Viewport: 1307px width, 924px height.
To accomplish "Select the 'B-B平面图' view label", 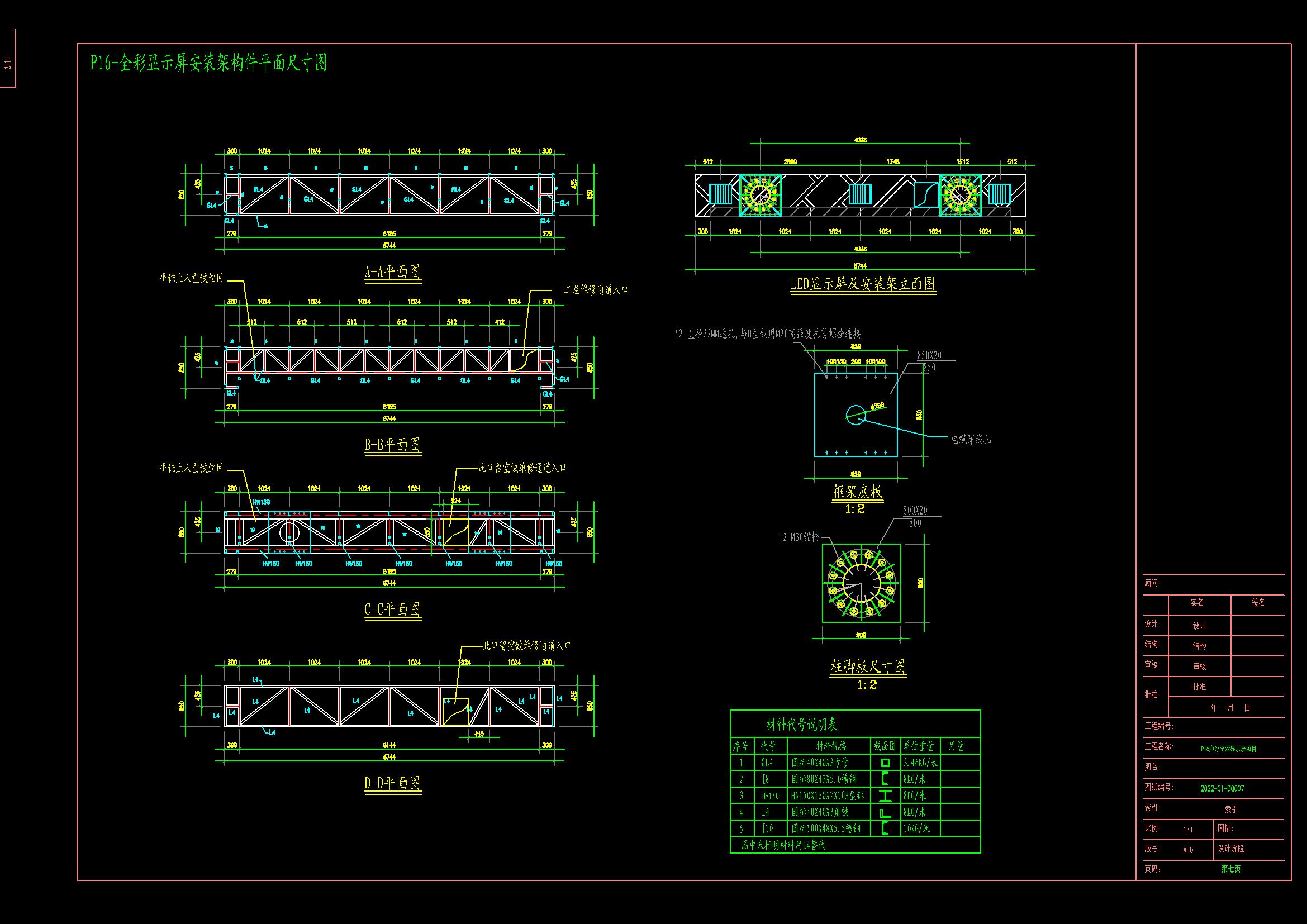I will (x=392, y=444).
